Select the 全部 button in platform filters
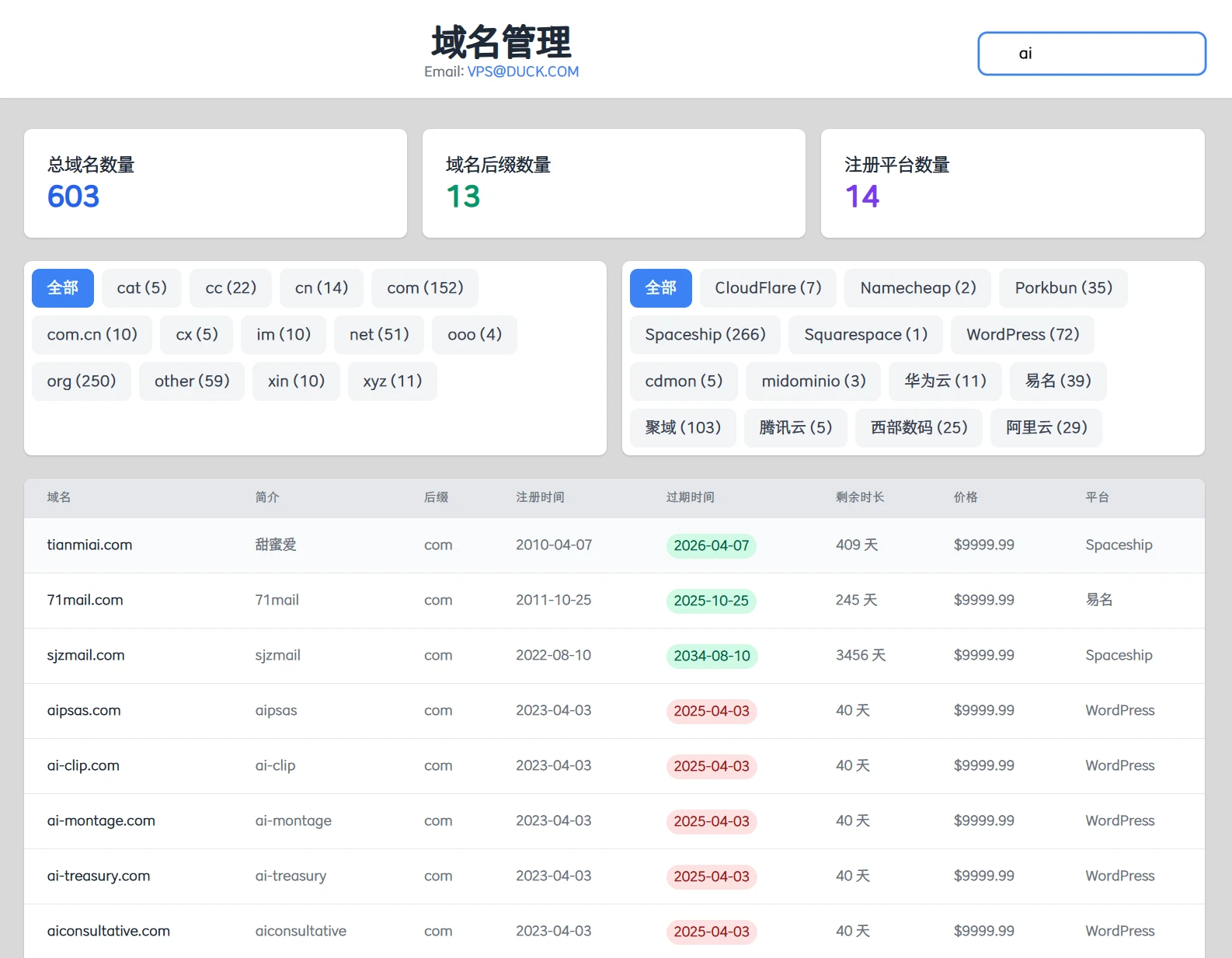The height and width of the screenshot is (958, 1232). pyautogui.click(x=660, y=288)
